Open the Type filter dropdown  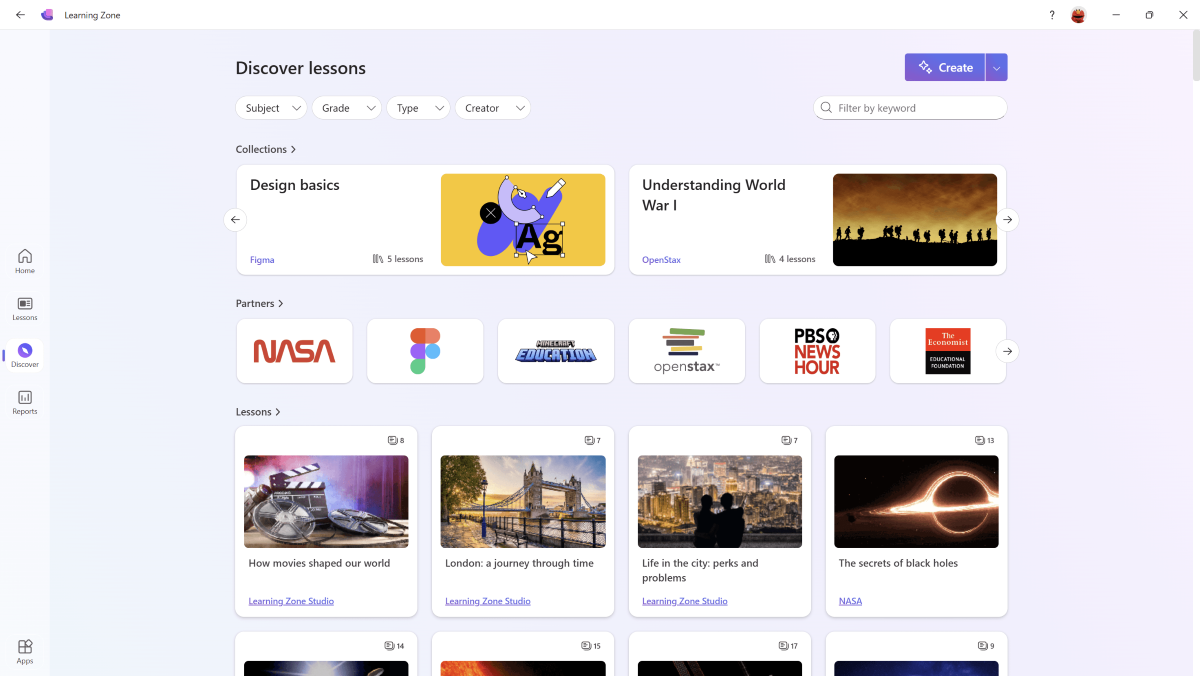[x=418, y=108]
